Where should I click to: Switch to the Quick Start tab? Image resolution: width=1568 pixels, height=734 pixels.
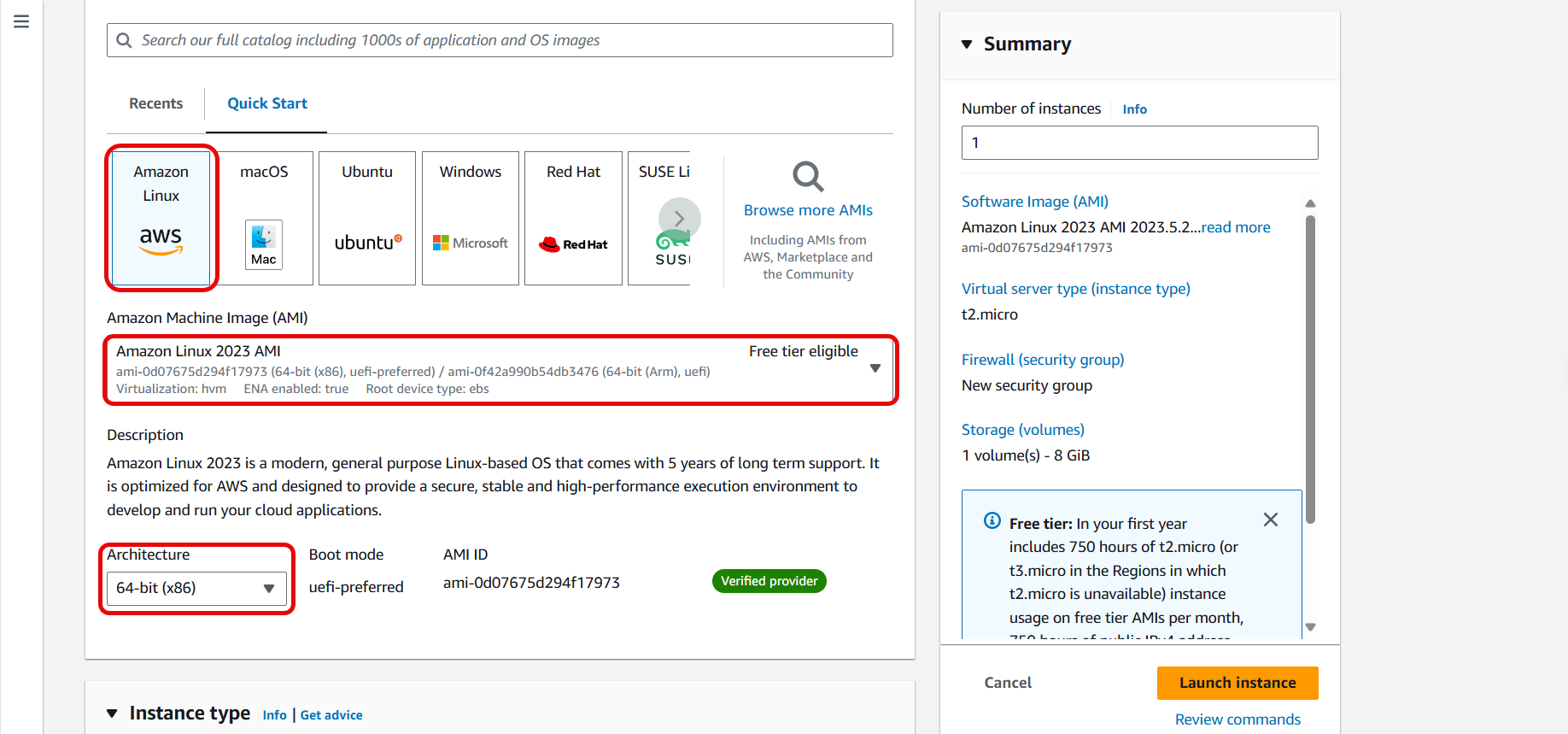(266, 103)
